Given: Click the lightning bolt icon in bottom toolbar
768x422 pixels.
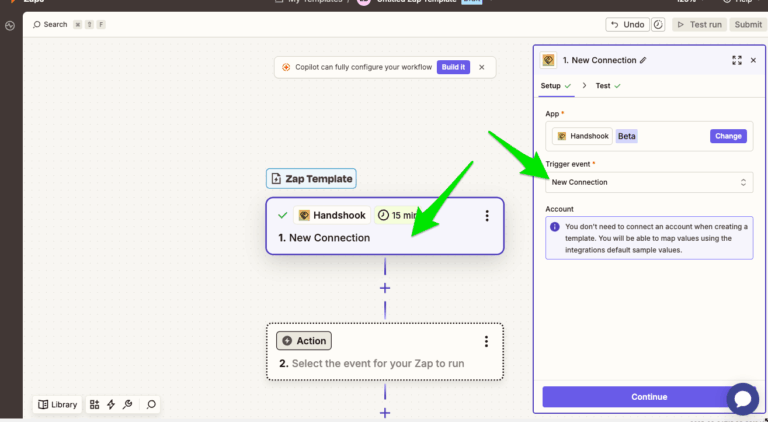Looking at the screenshot, I should 111,404.
